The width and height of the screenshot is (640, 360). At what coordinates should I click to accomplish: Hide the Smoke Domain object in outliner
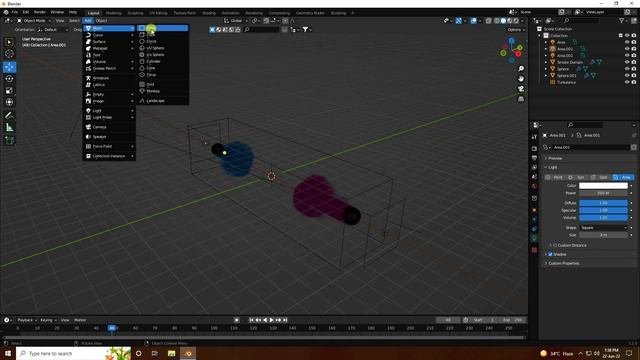(627, 62)
